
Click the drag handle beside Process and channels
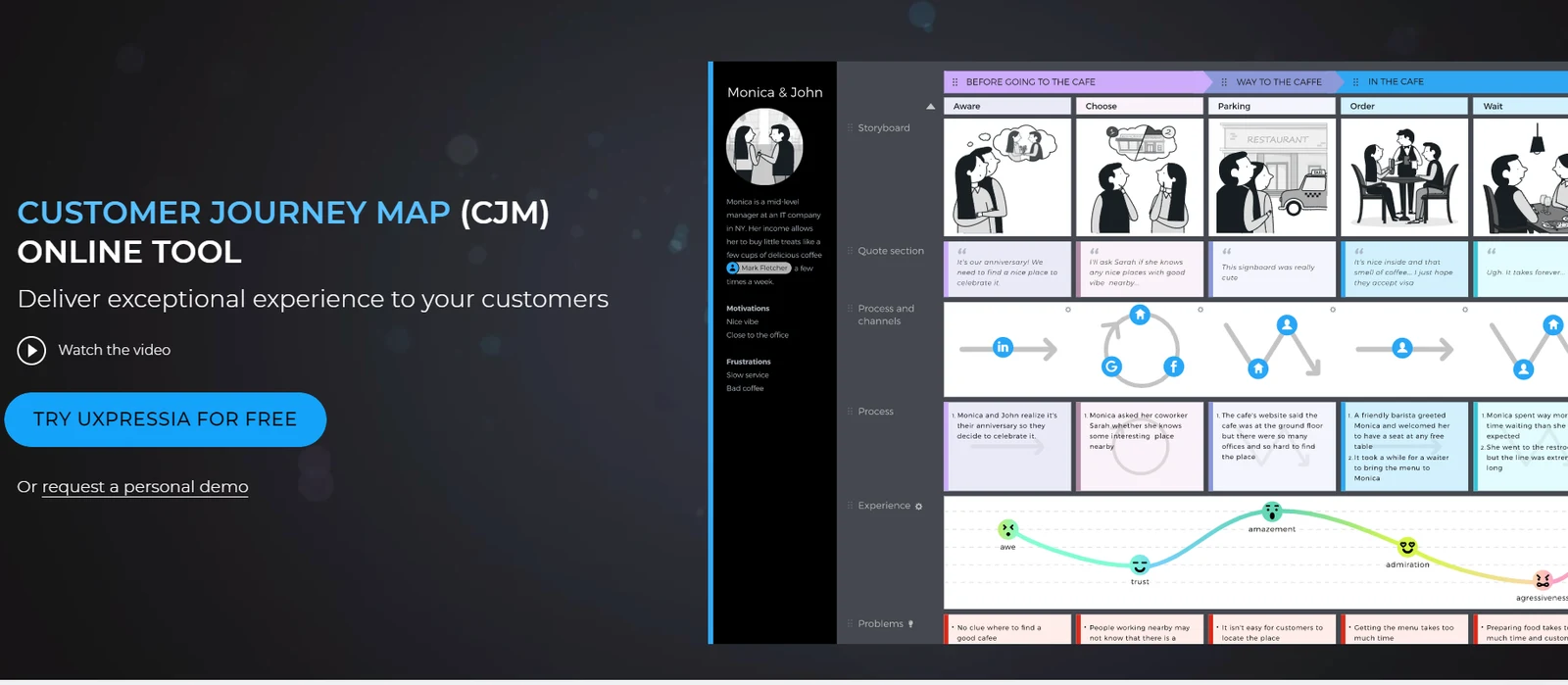(850, 309)
